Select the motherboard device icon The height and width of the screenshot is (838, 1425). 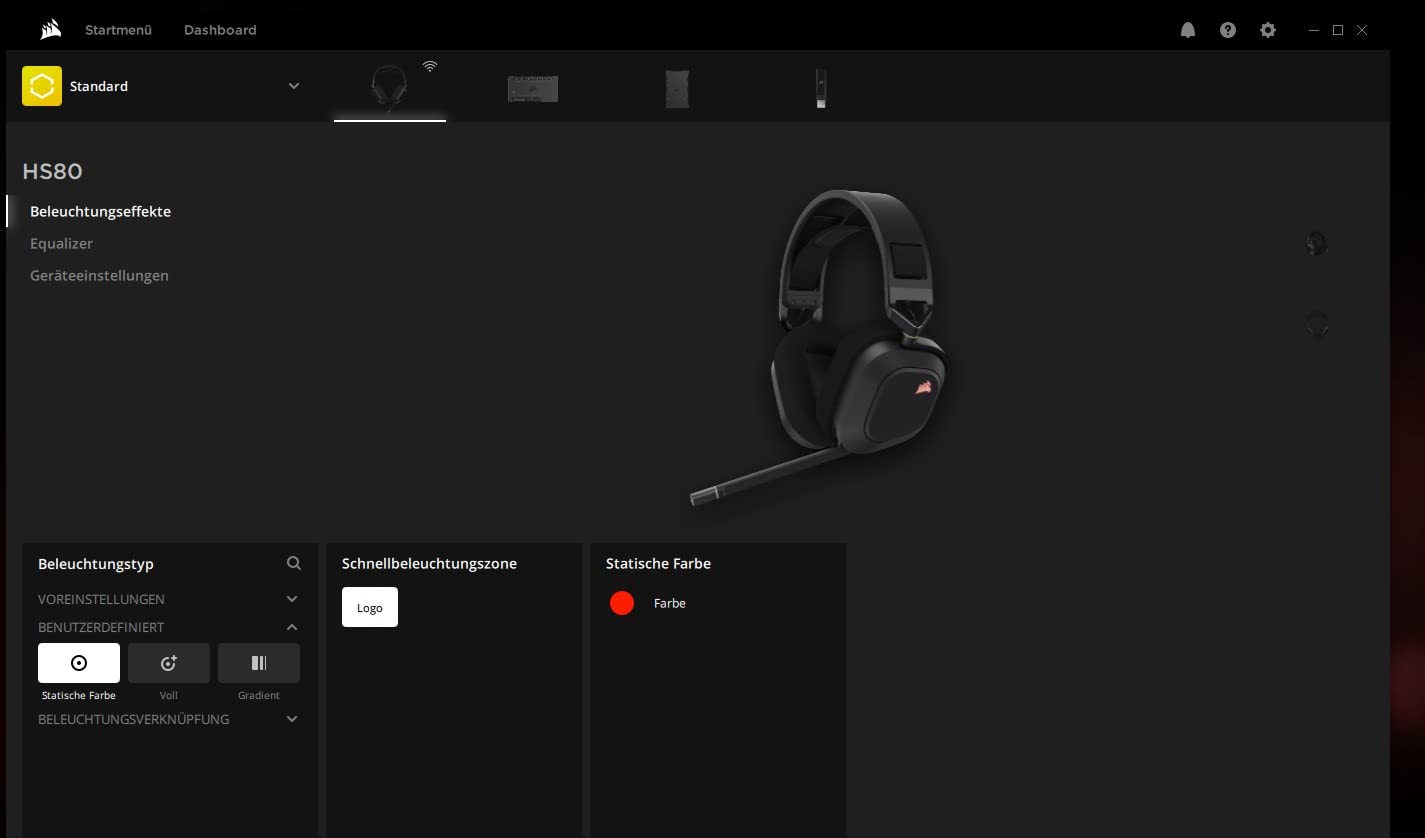533,88
